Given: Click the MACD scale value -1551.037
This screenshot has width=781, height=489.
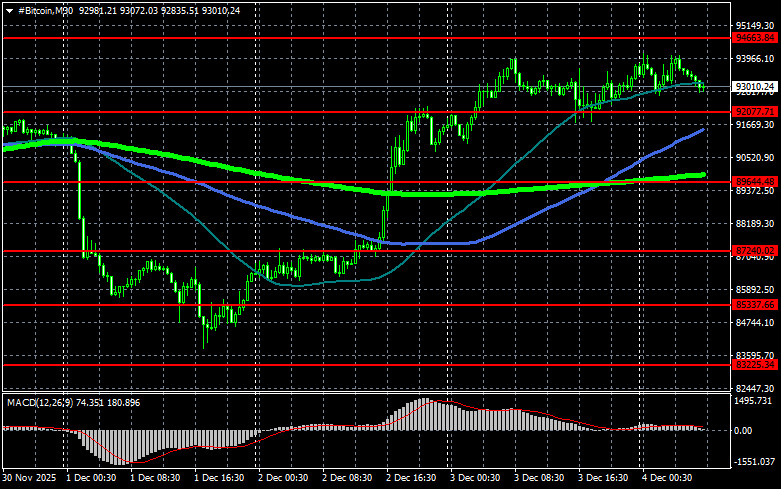Looking at the screenshot, I should coord(755,463).
